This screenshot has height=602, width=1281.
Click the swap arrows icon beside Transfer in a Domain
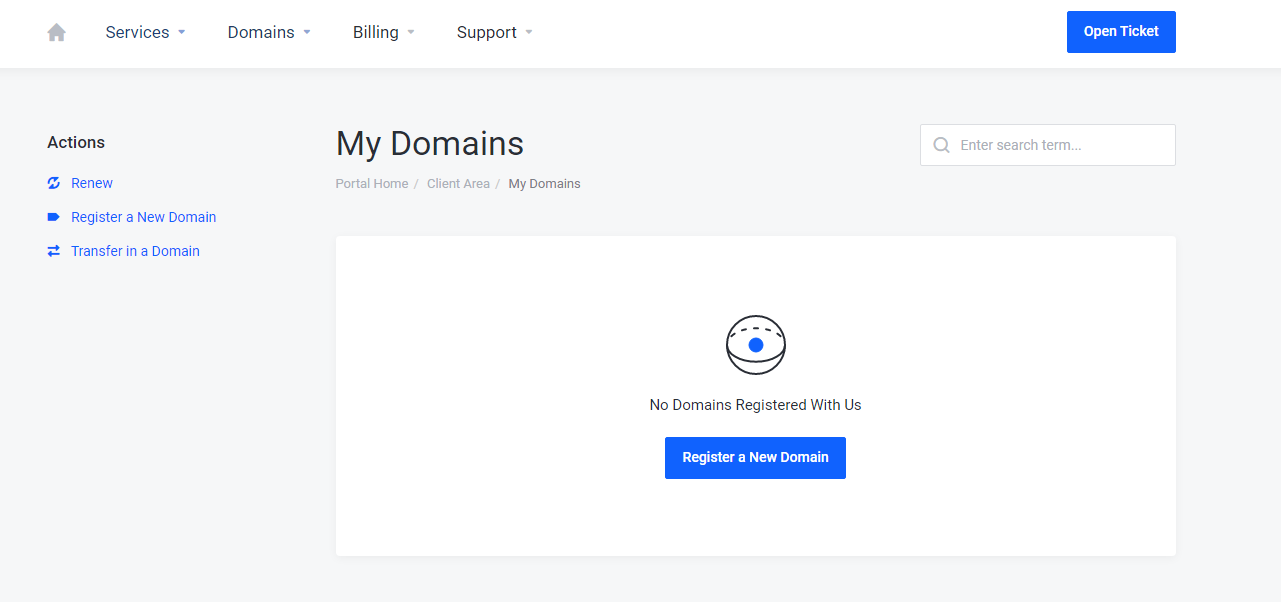coord(54,251)
